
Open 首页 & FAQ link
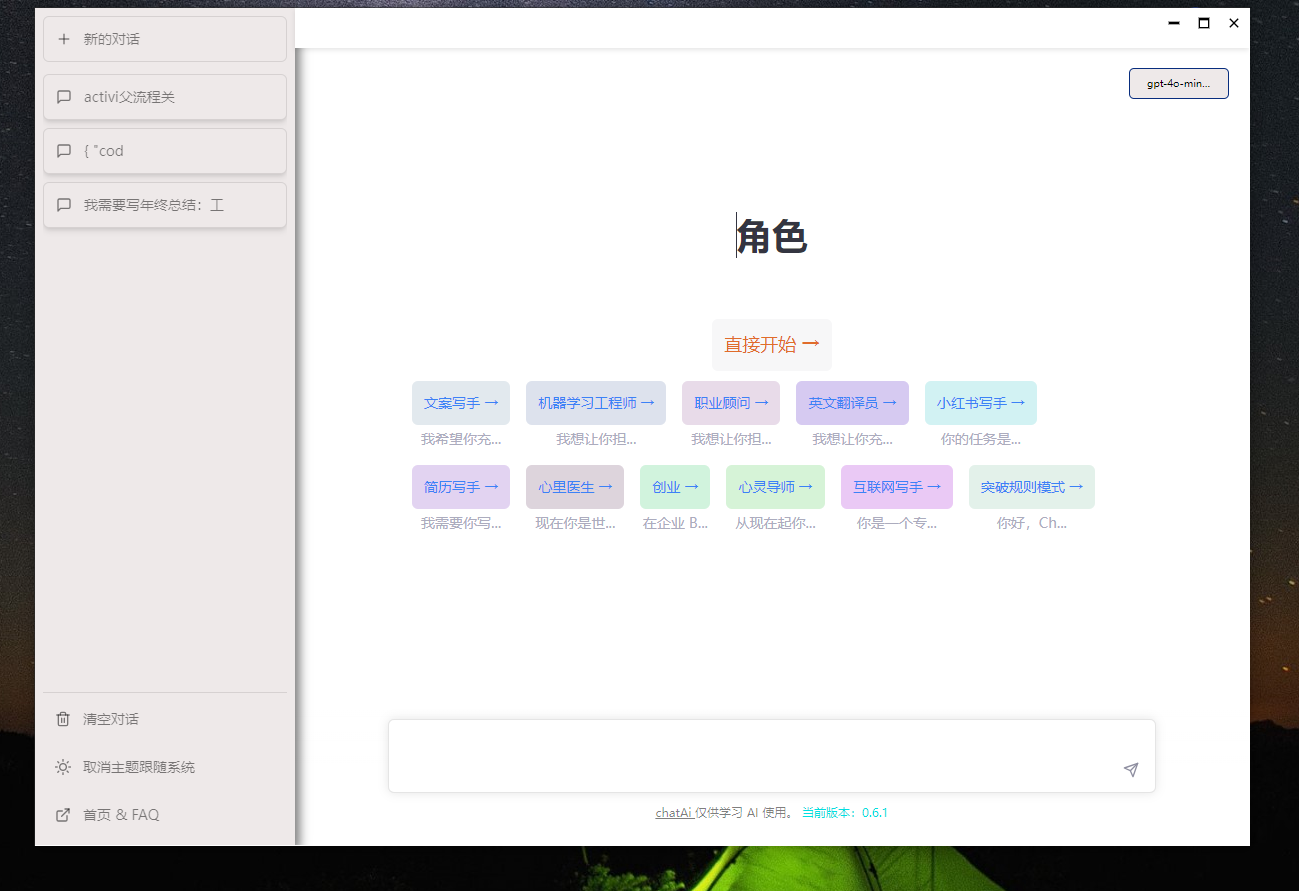165,815
